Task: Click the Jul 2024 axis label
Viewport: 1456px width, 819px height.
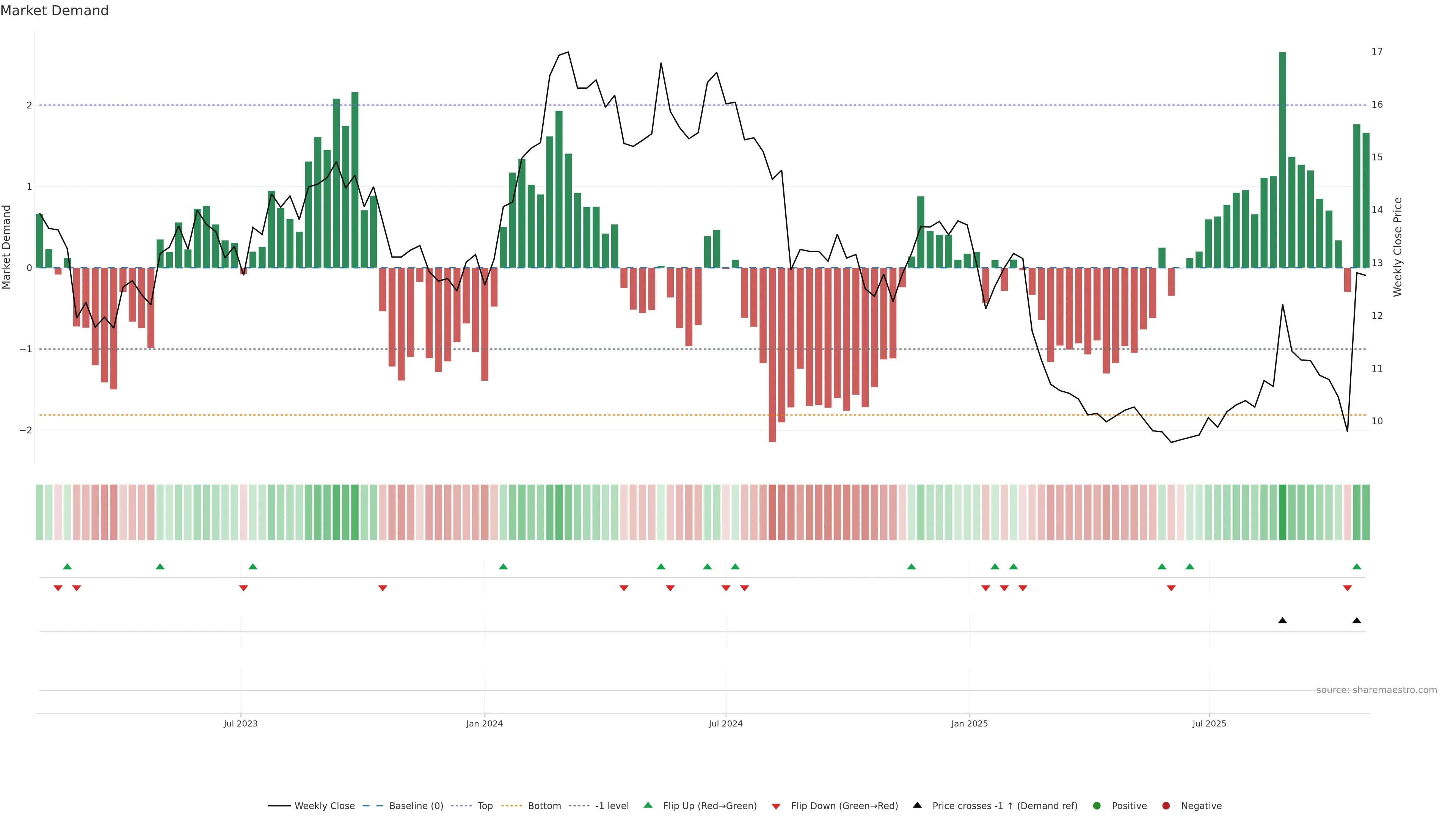Action: pyautogui.click(x=726, y=723)
